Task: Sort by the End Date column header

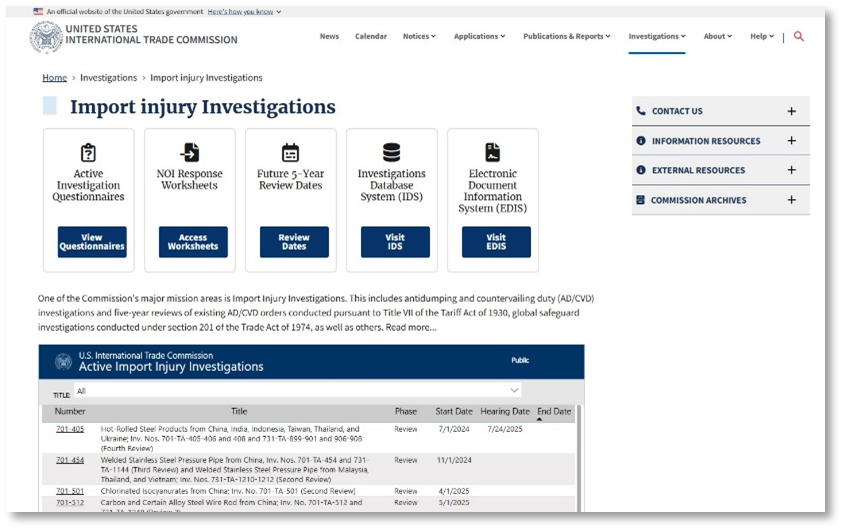Action: pyautogui.click(x=554, y=411)
